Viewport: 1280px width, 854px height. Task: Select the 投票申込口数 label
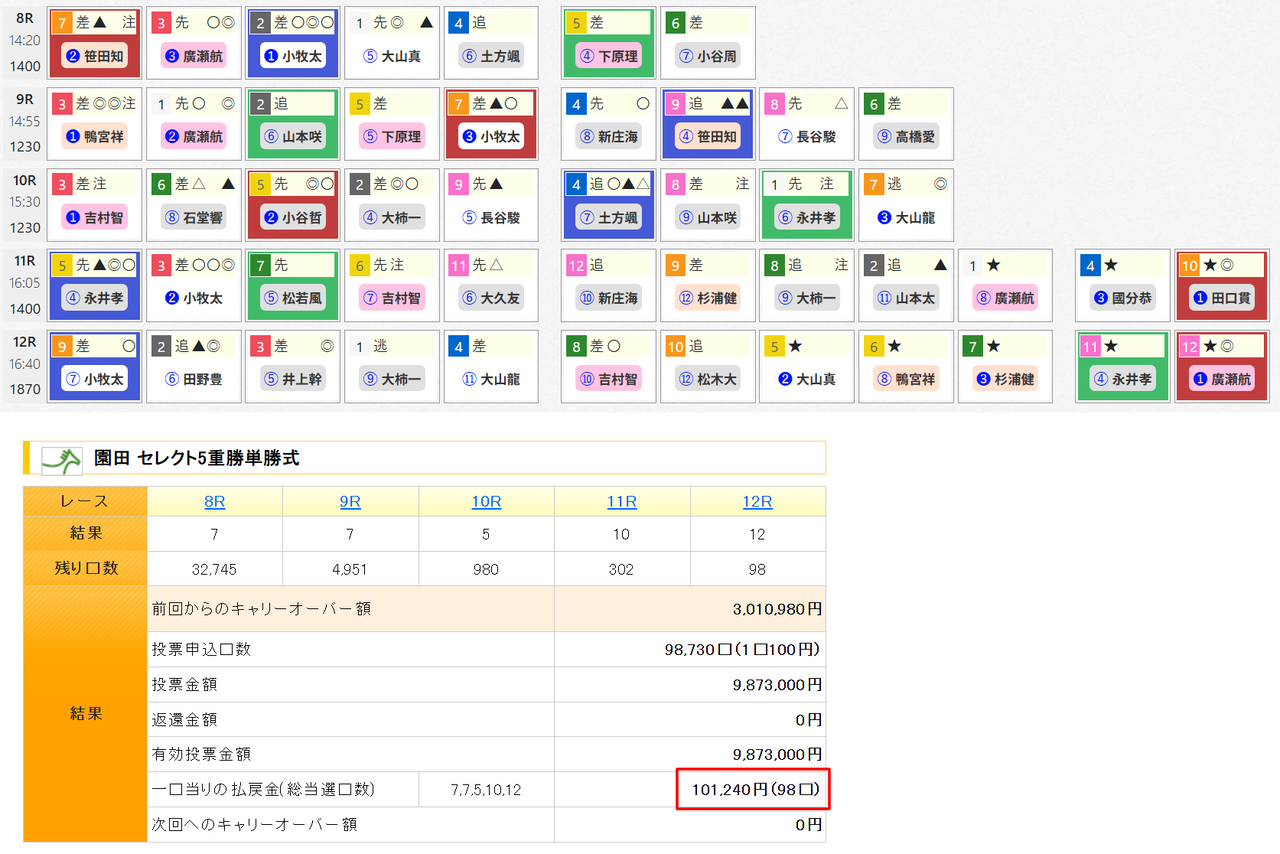click(x=201, y=650)
